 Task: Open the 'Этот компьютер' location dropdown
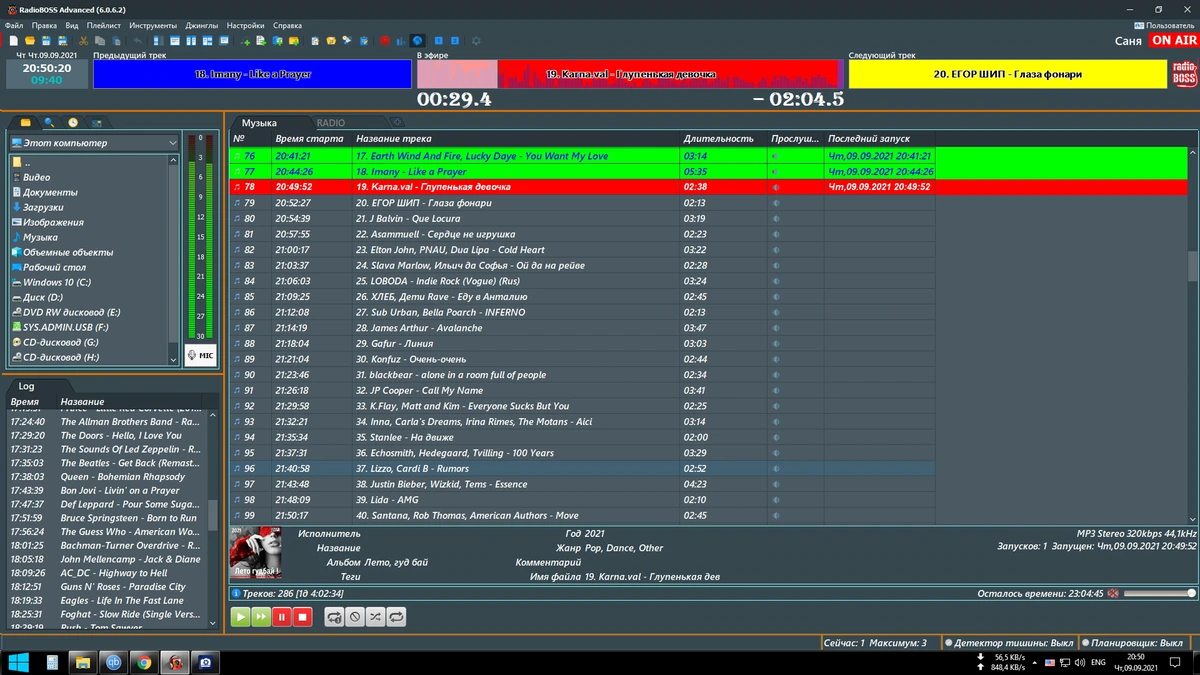point(94,143)
